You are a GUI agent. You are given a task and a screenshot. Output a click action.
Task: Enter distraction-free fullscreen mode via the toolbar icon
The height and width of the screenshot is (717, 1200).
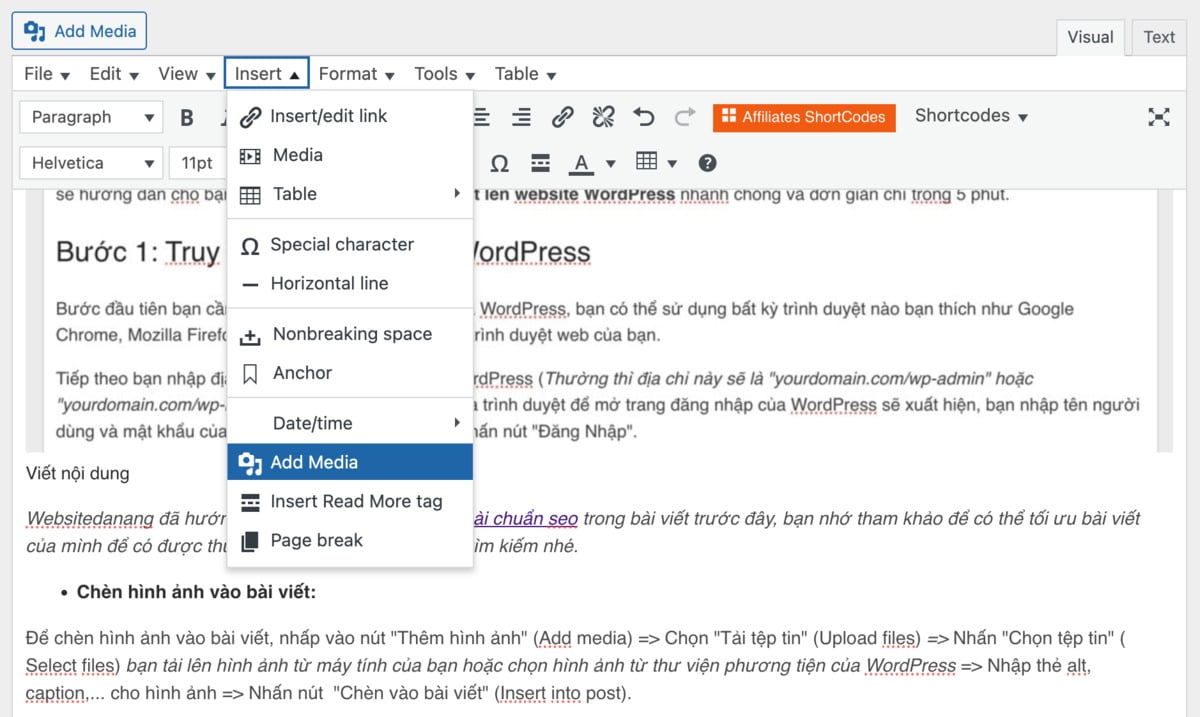click(1159, 117)
